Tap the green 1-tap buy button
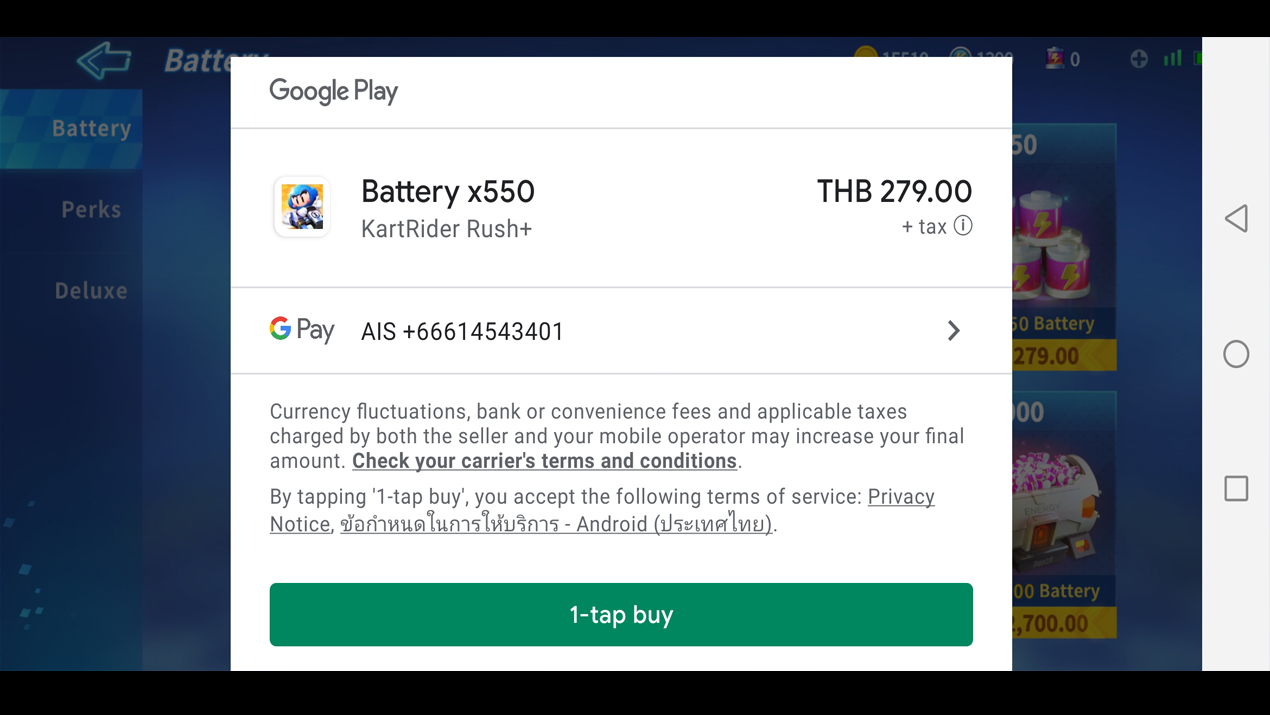The width and height of the screenshot is (1270, 715). pyautogui.click(x=621, y=614)
